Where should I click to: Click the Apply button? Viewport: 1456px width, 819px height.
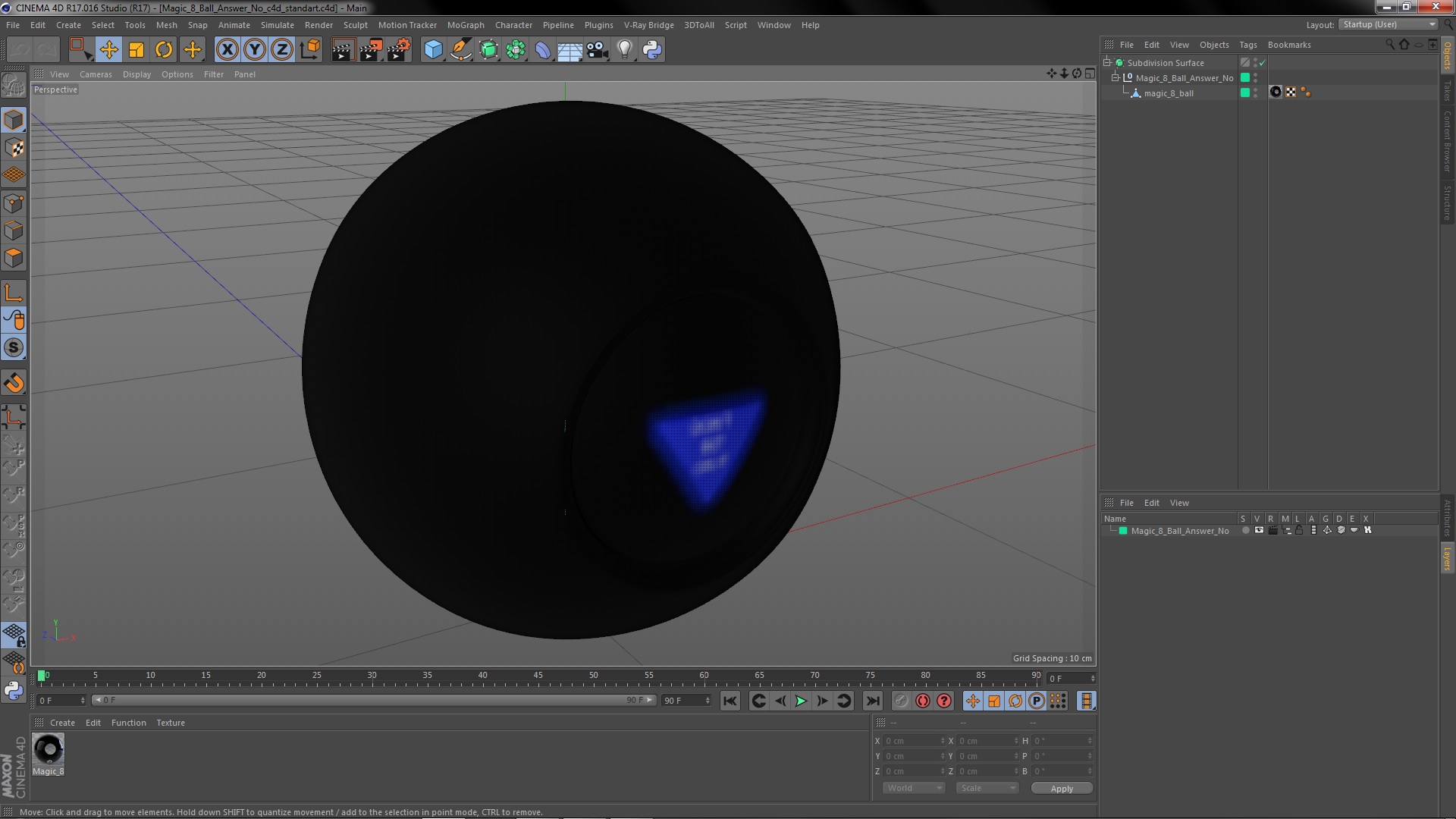(x=1062, y=789)
